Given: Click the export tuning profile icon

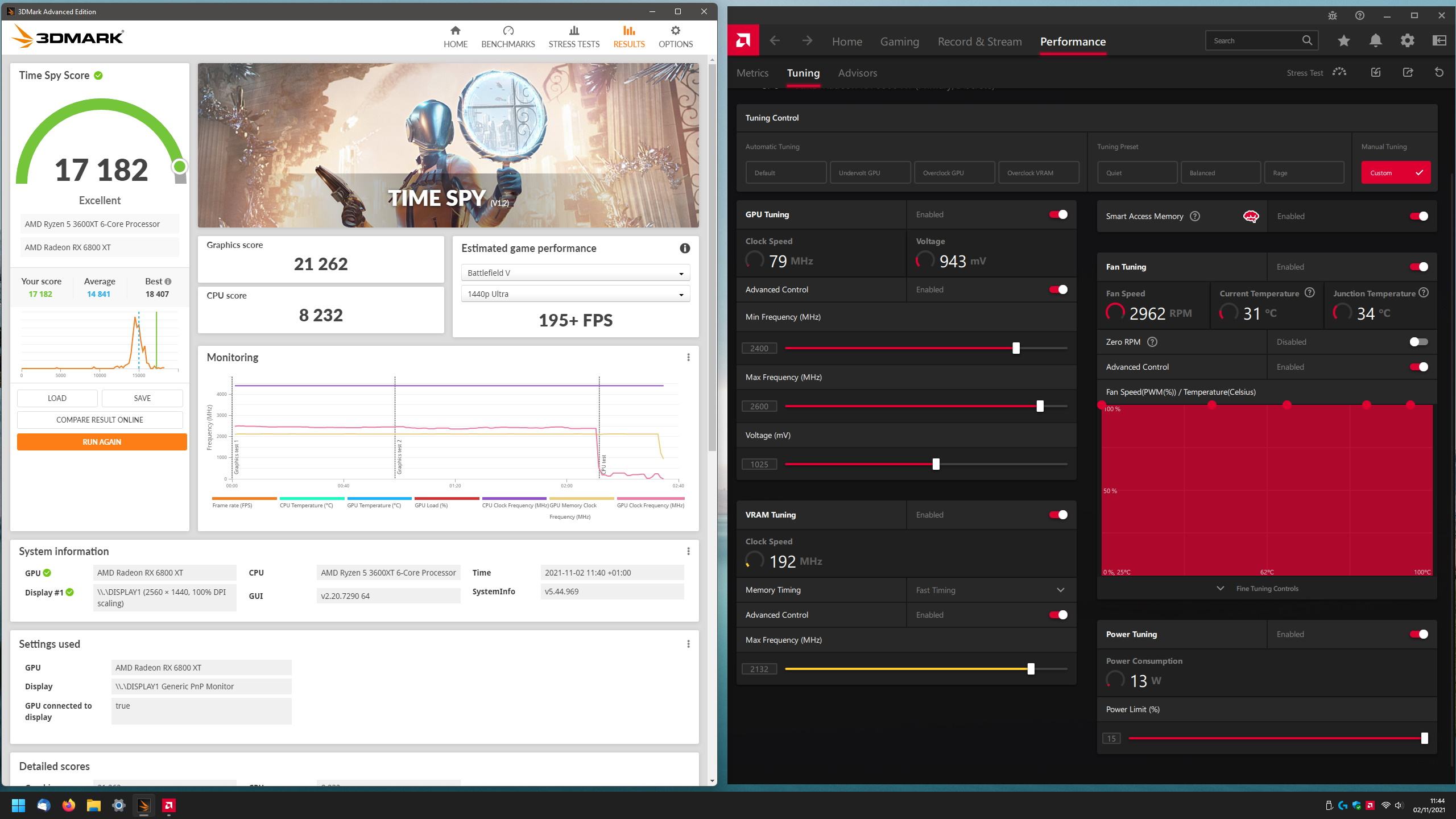Looking at the screenshot, I should coord(1408,72).
